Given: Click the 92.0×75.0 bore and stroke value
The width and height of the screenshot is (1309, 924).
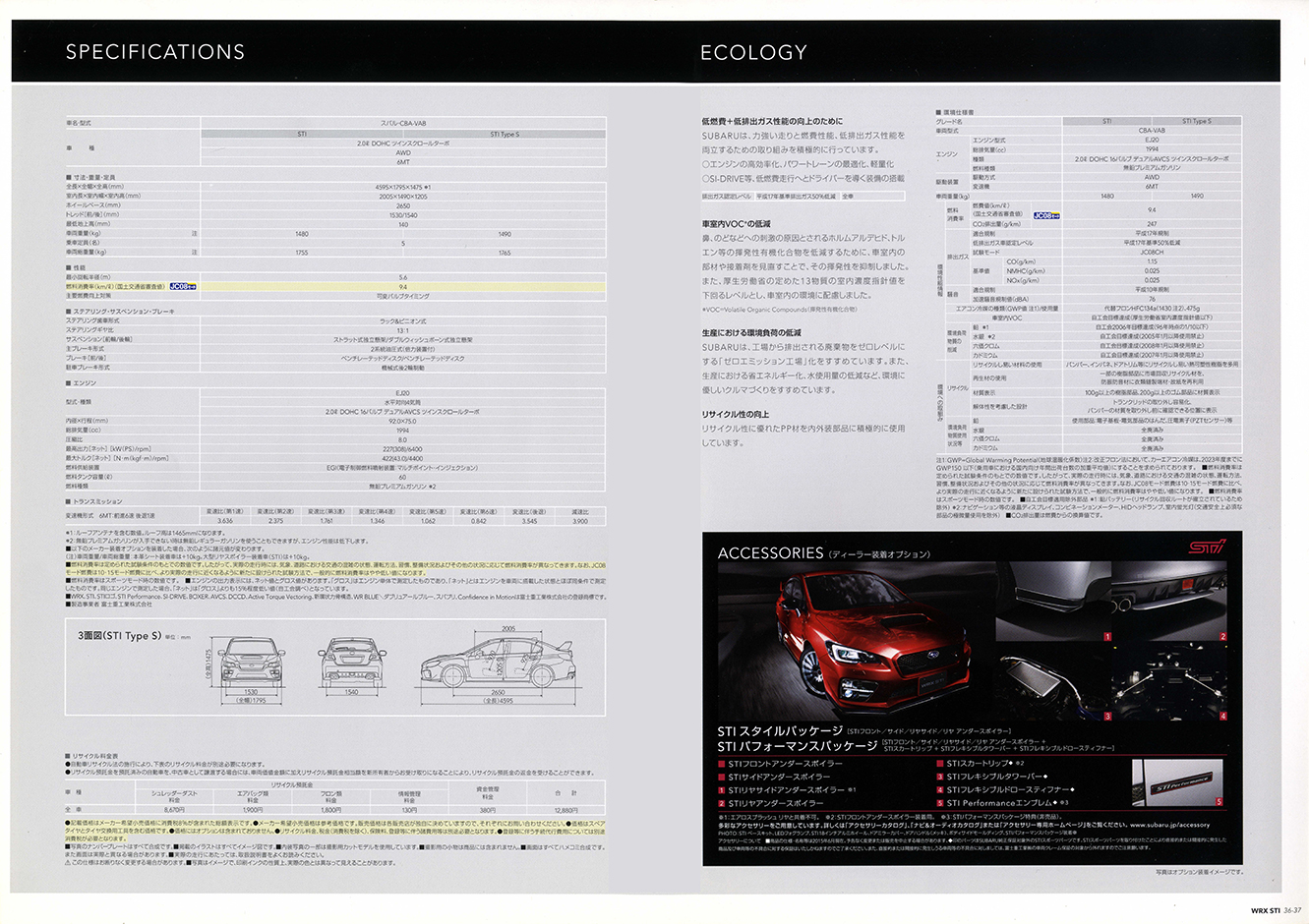Looking at the screenshot, I should click(403, 421).
